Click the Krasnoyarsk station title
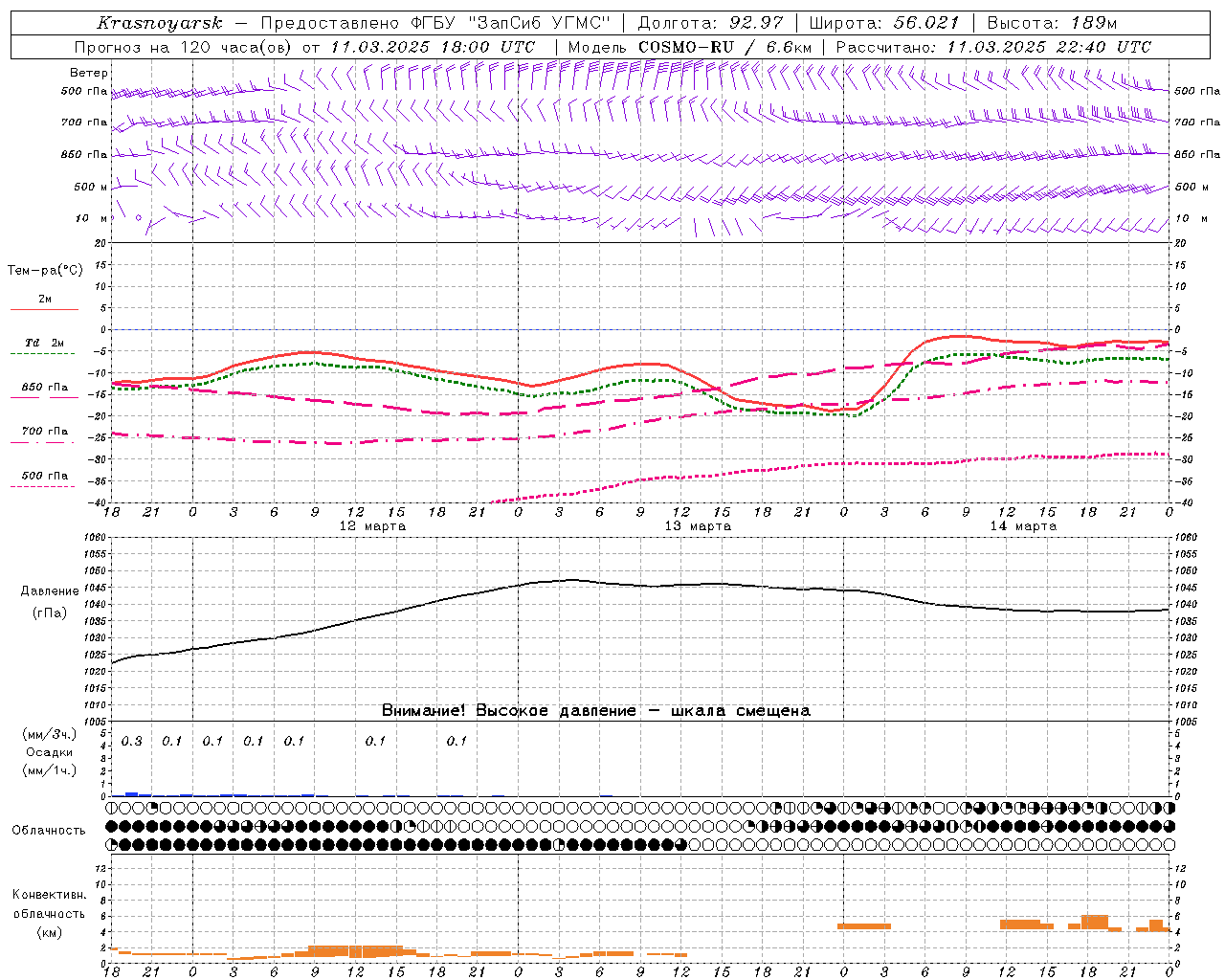The image size is (1225, 980). 160,23
